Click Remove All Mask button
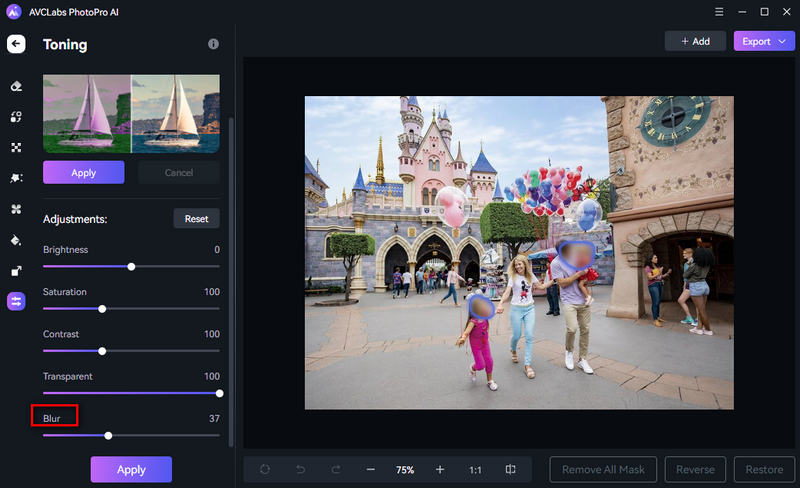800x488 pixels. [x=603, y=469]
